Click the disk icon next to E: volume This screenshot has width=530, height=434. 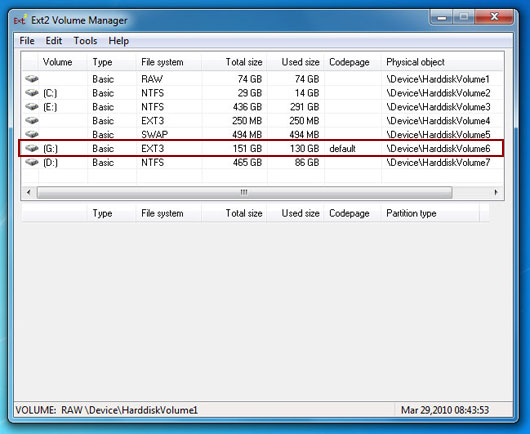point(32,106)
